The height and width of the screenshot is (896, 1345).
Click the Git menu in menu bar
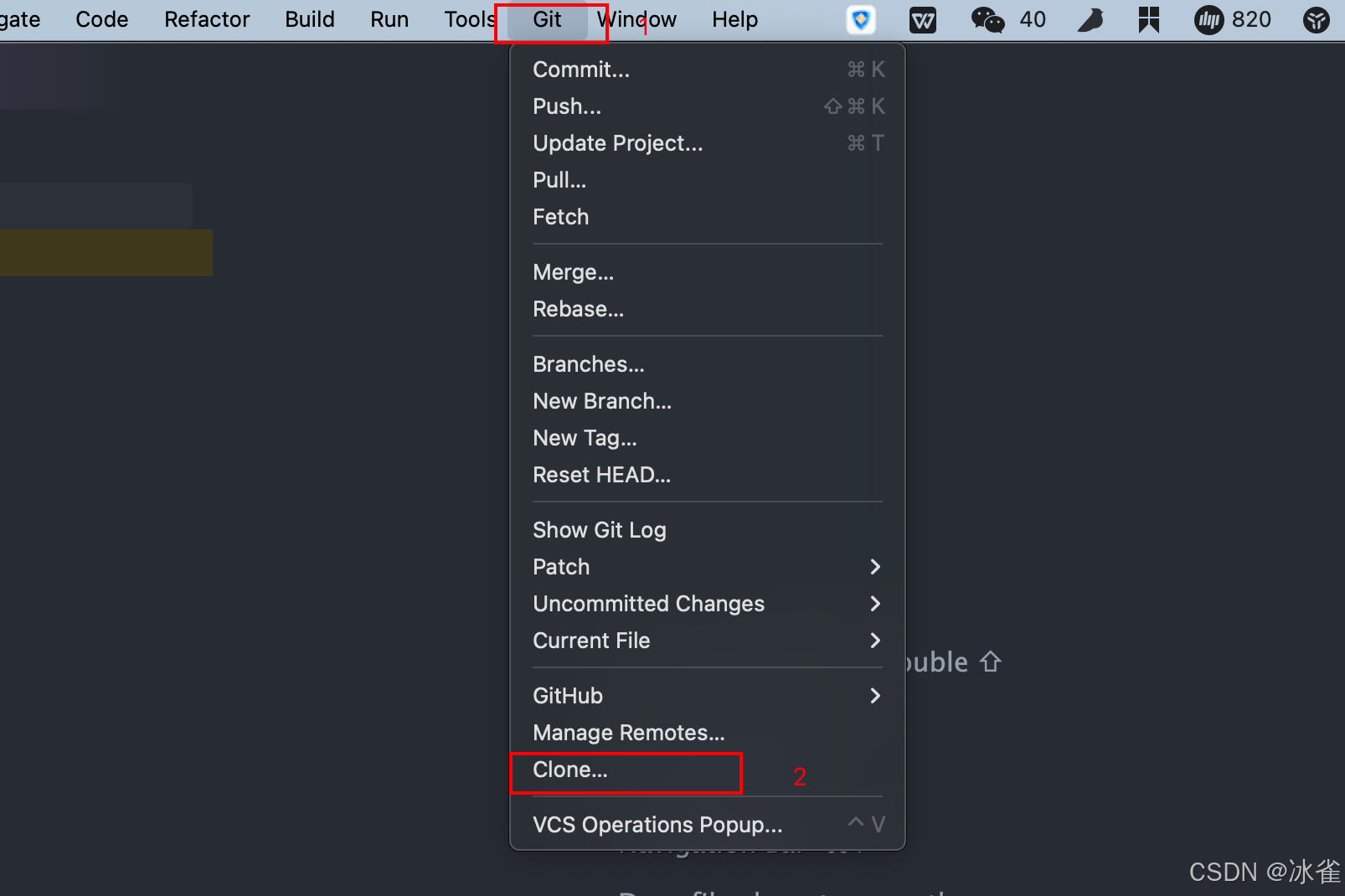[547, 19]
